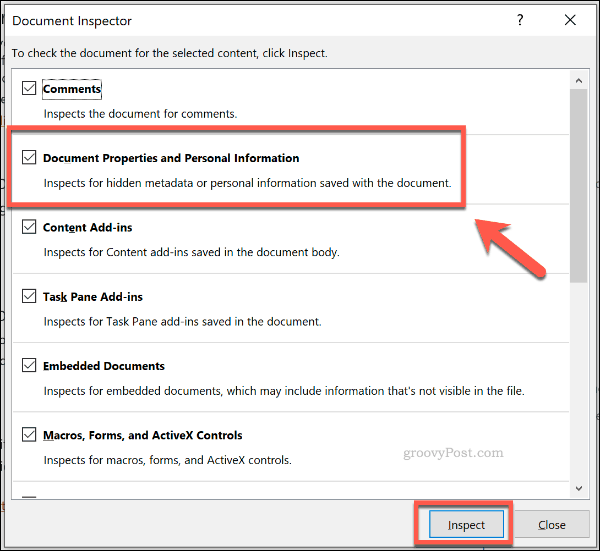
Task: Close the Document Inspector dialog with X
Action: (570, 20)
